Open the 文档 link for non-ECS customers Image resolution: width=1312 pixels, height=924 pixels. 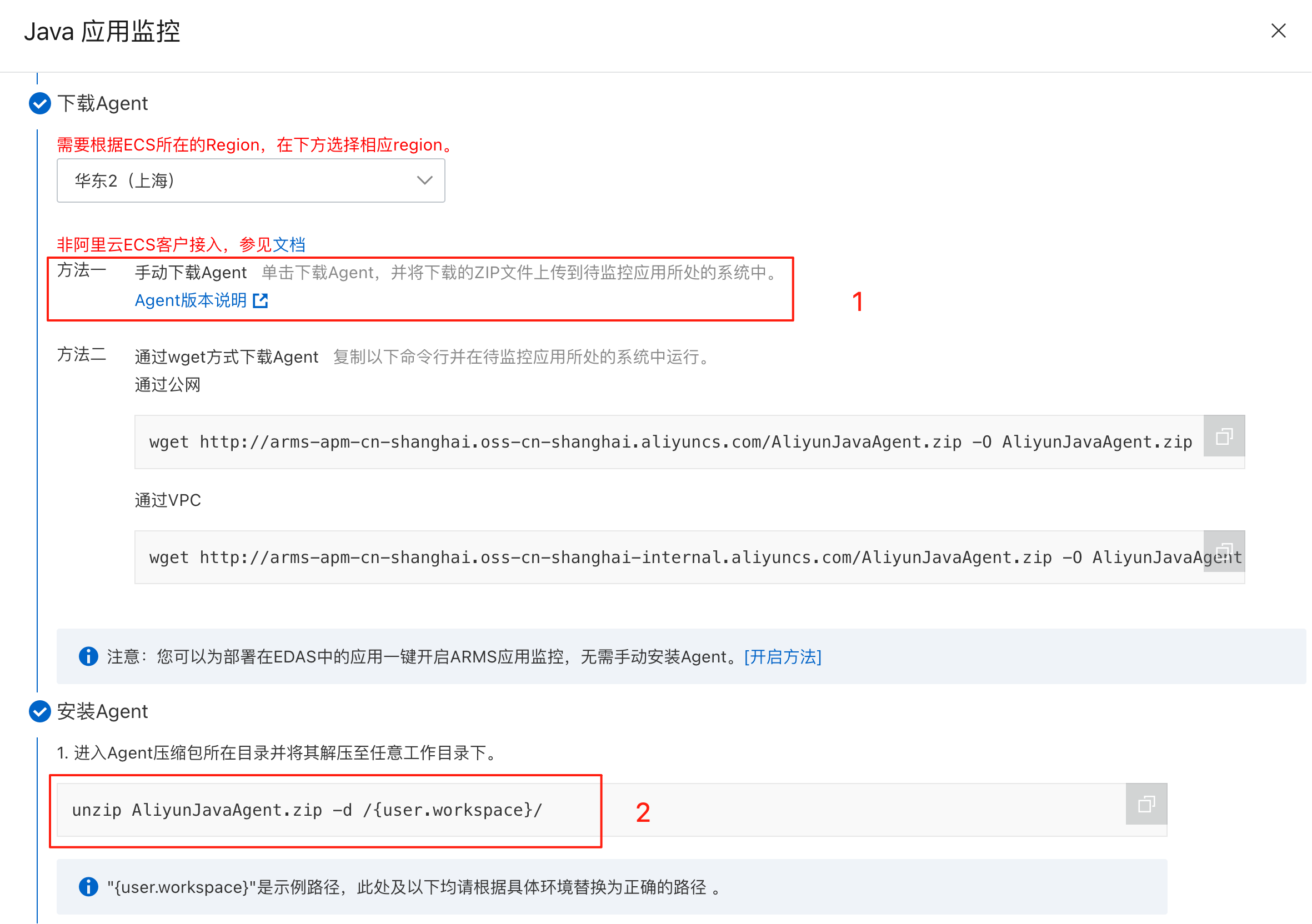pos(289,245)
